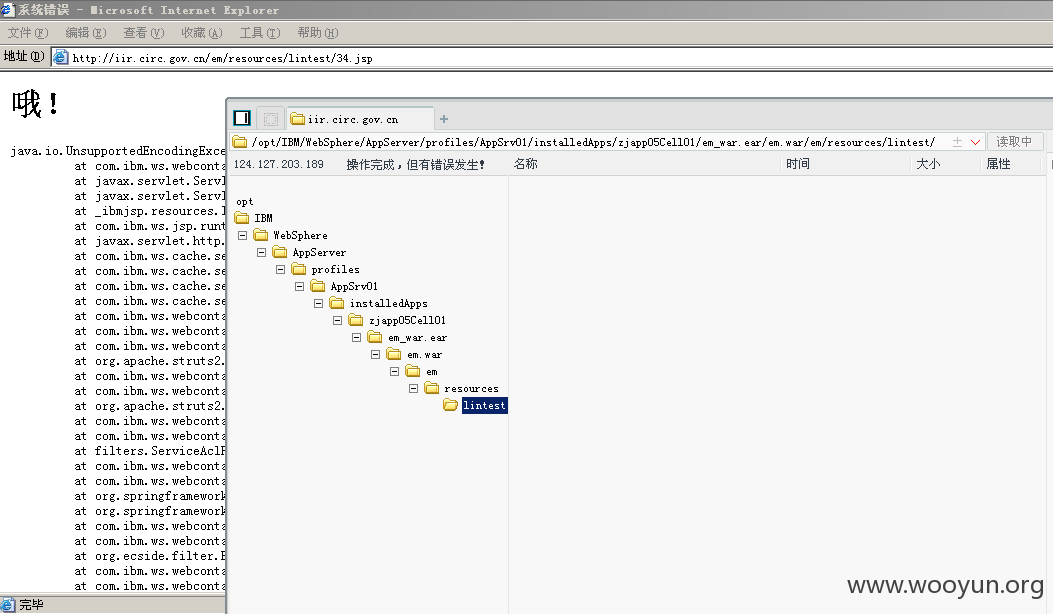Viewport: 1053px width, 614px height.
Task: Collapse the resources tree node
Action: tap(414, 388)
